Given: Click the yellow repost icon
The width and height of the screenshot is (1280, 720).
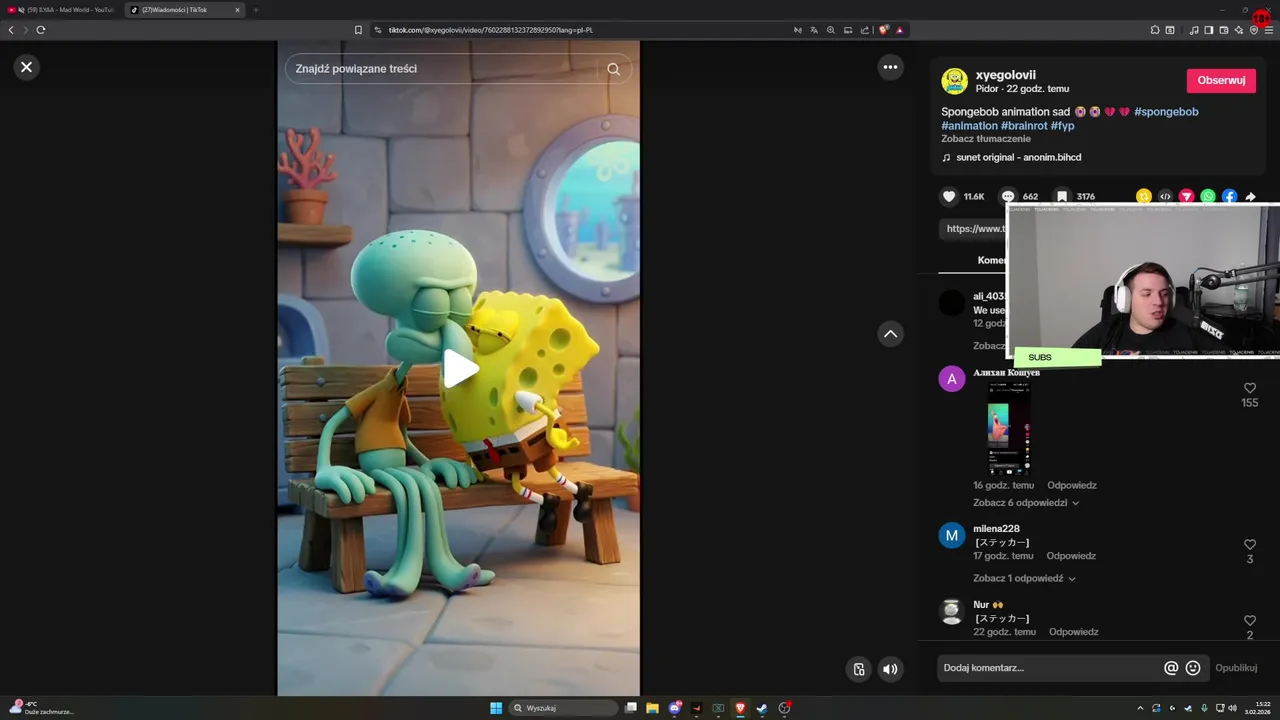Looking at the screenshot, I should click(x=1143, y=197).
